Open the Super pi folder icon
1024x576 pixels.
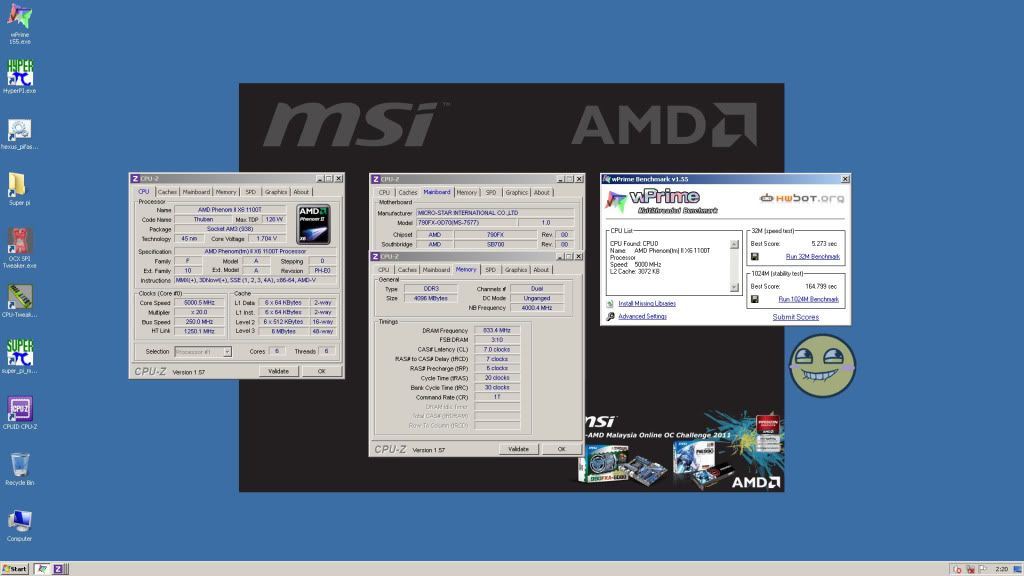coord(19,185)
